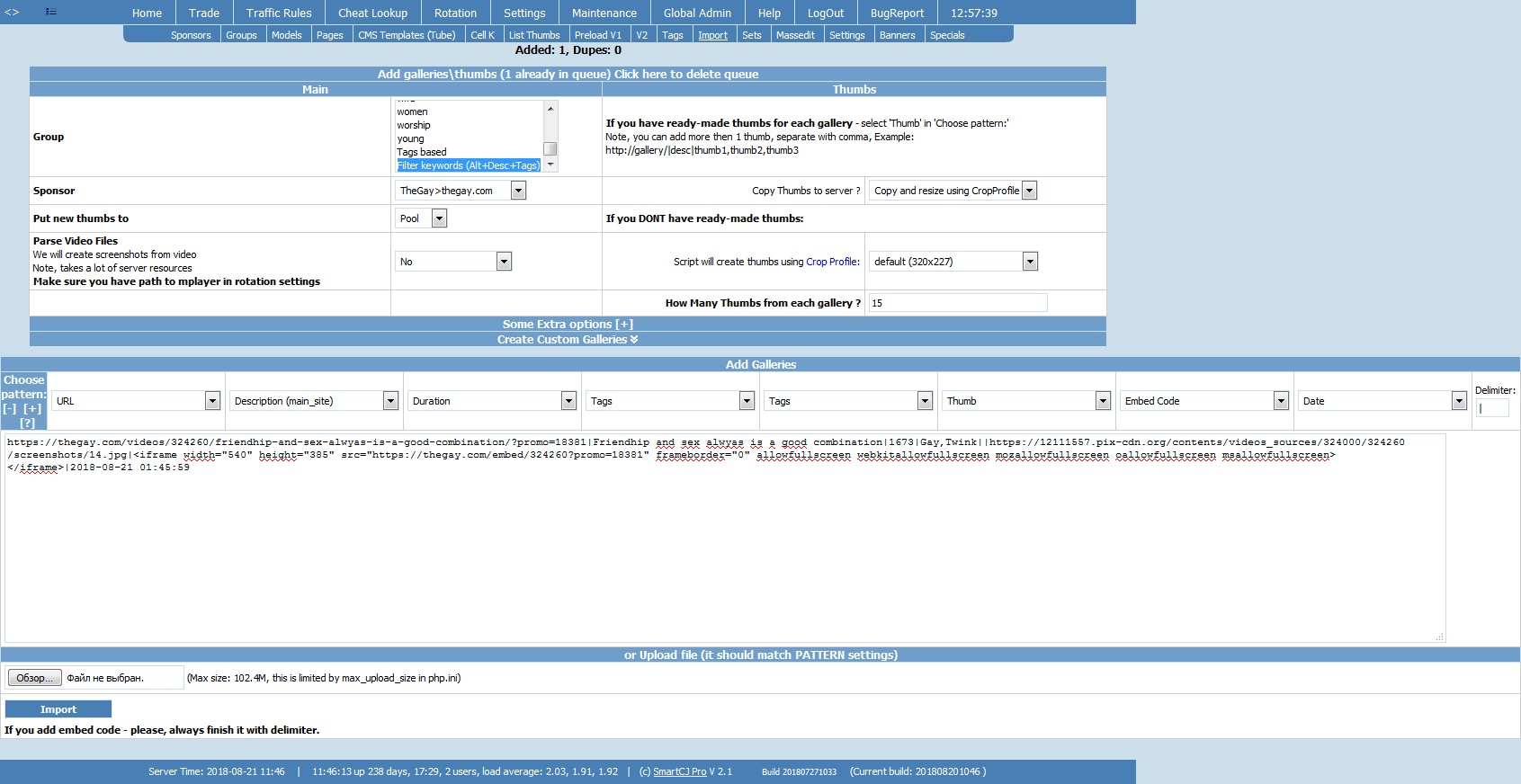The height and width of the screenshot is (784, 1521).
Task: Open the Parse Video Files No dropdown
Action: click(453, 262)
